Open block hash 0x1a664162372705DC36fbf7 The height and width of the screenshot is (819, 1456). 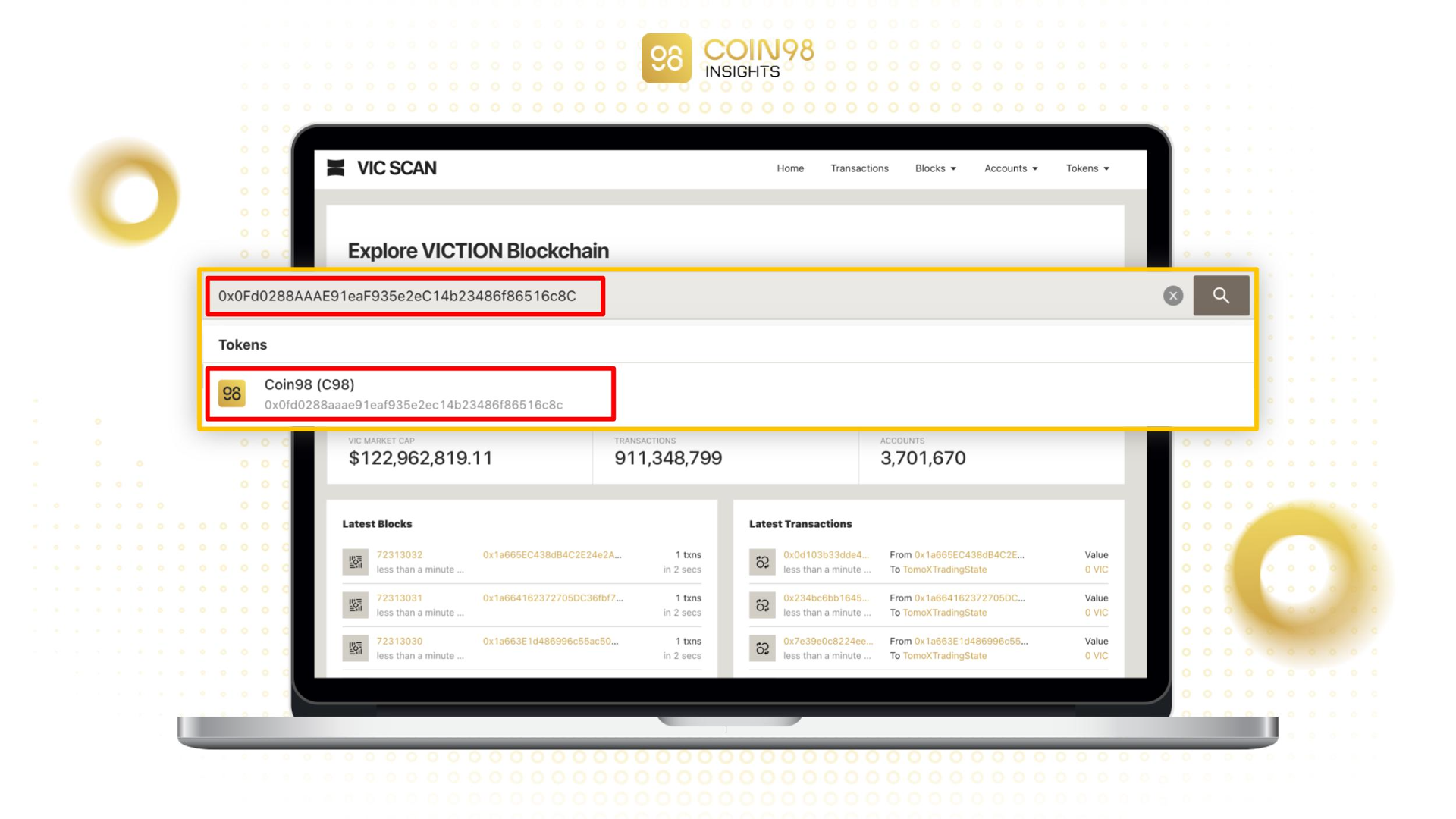click(553, 598)
